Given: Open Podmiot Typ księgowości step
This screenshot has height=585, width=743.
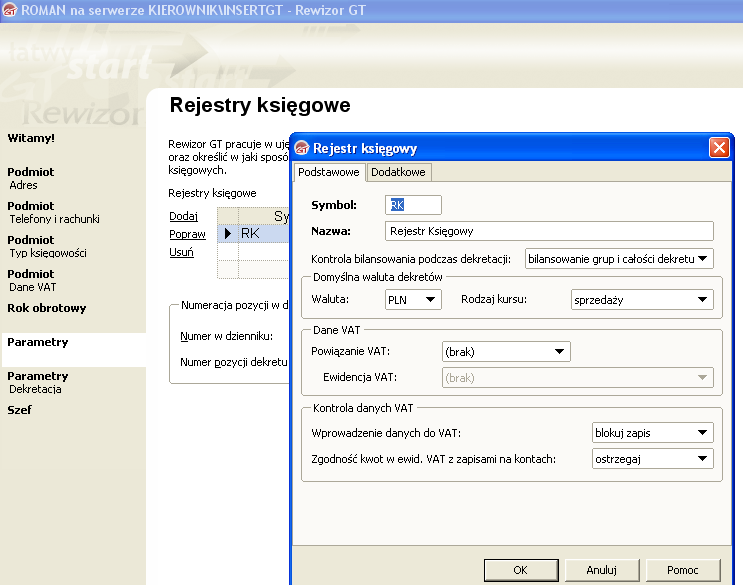Looking at the screenshot, I should pyautogui.click(x=47, y=246).
